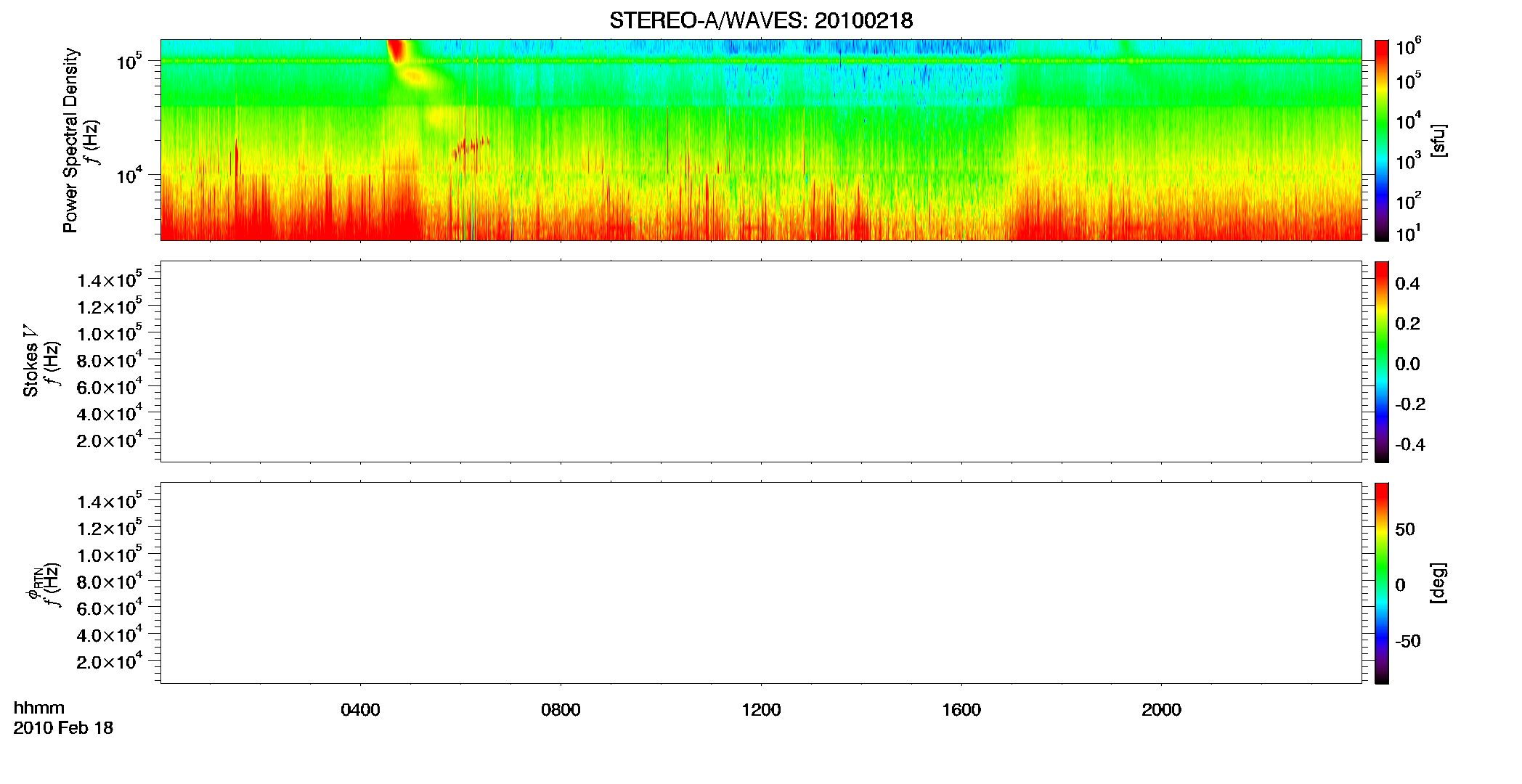Select the 0.0 label on Stokes color bar
Image resolution: width=1522 pixels, height=784 pixels.
[x=1407, y=364]
